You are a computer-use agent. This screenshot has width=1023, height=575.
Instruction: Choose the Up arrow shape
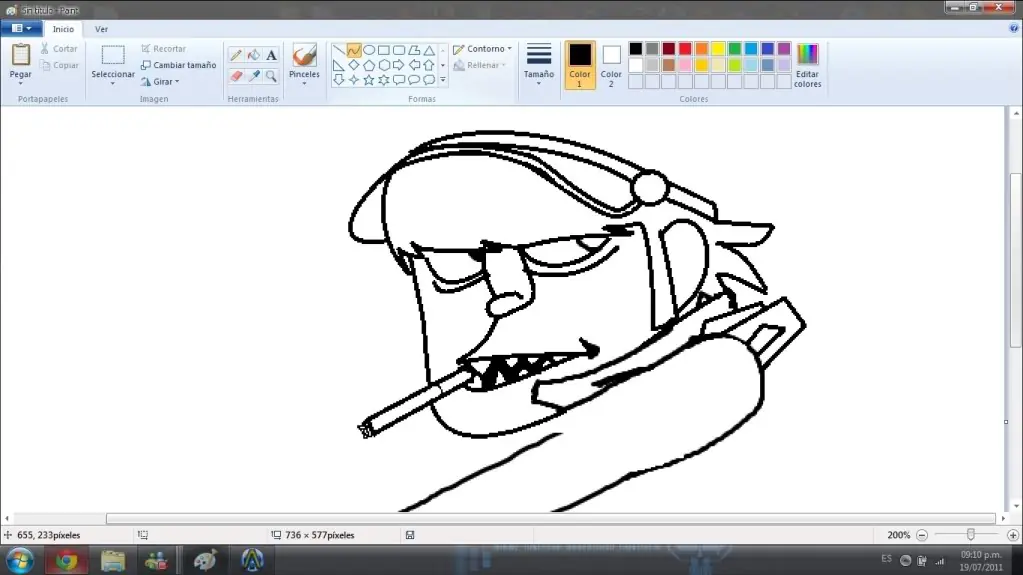tap(429, 65)
